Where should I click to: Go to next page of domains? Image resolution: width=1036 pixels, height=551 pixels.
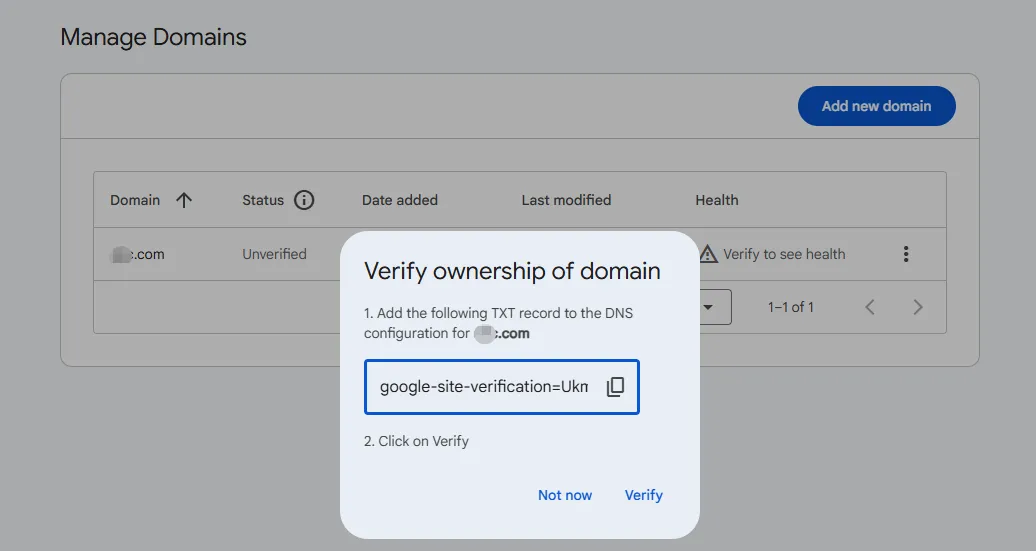tap(918, 307)
